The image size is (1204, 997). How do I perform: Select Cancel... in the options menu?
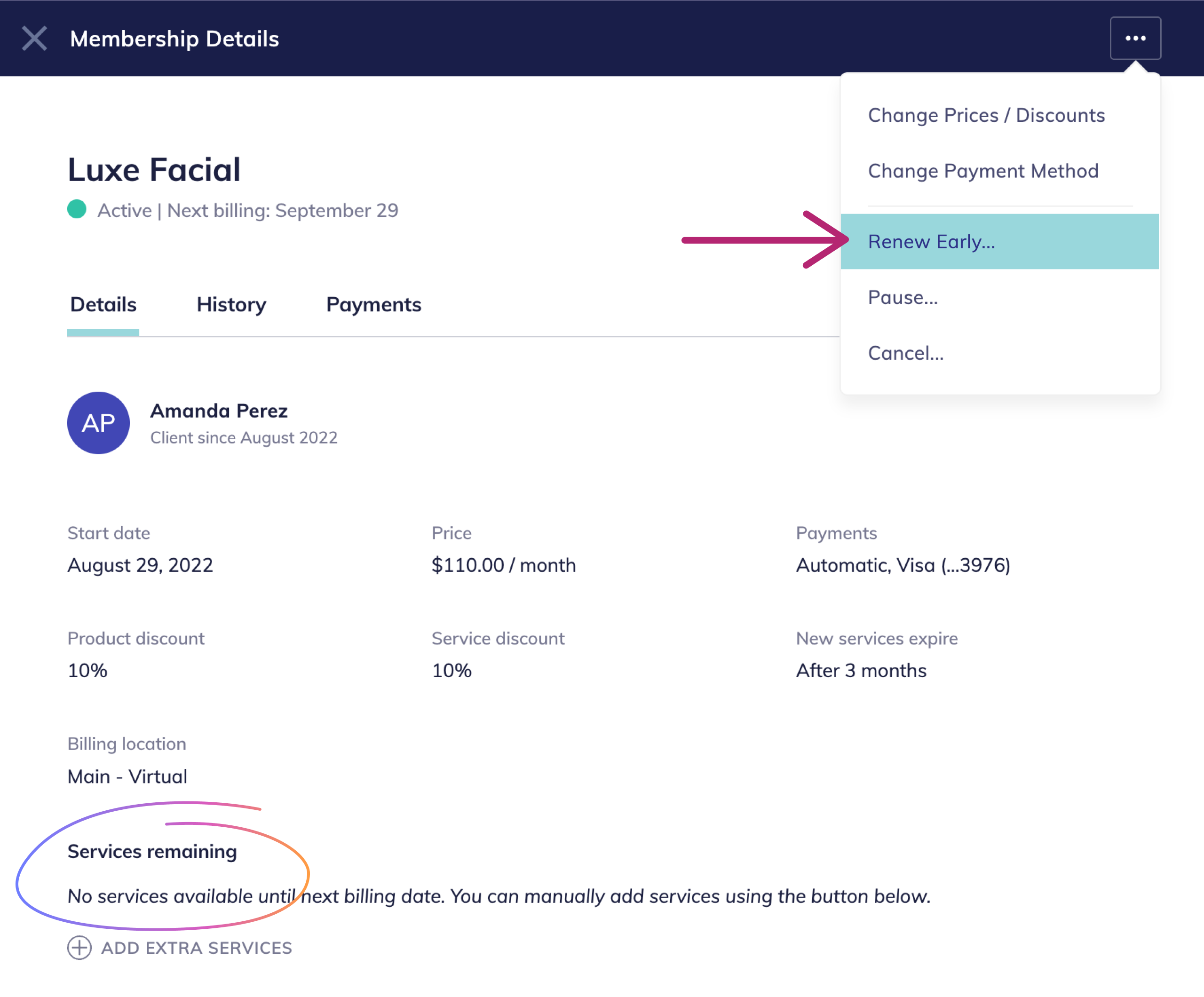tap(905, 353)
